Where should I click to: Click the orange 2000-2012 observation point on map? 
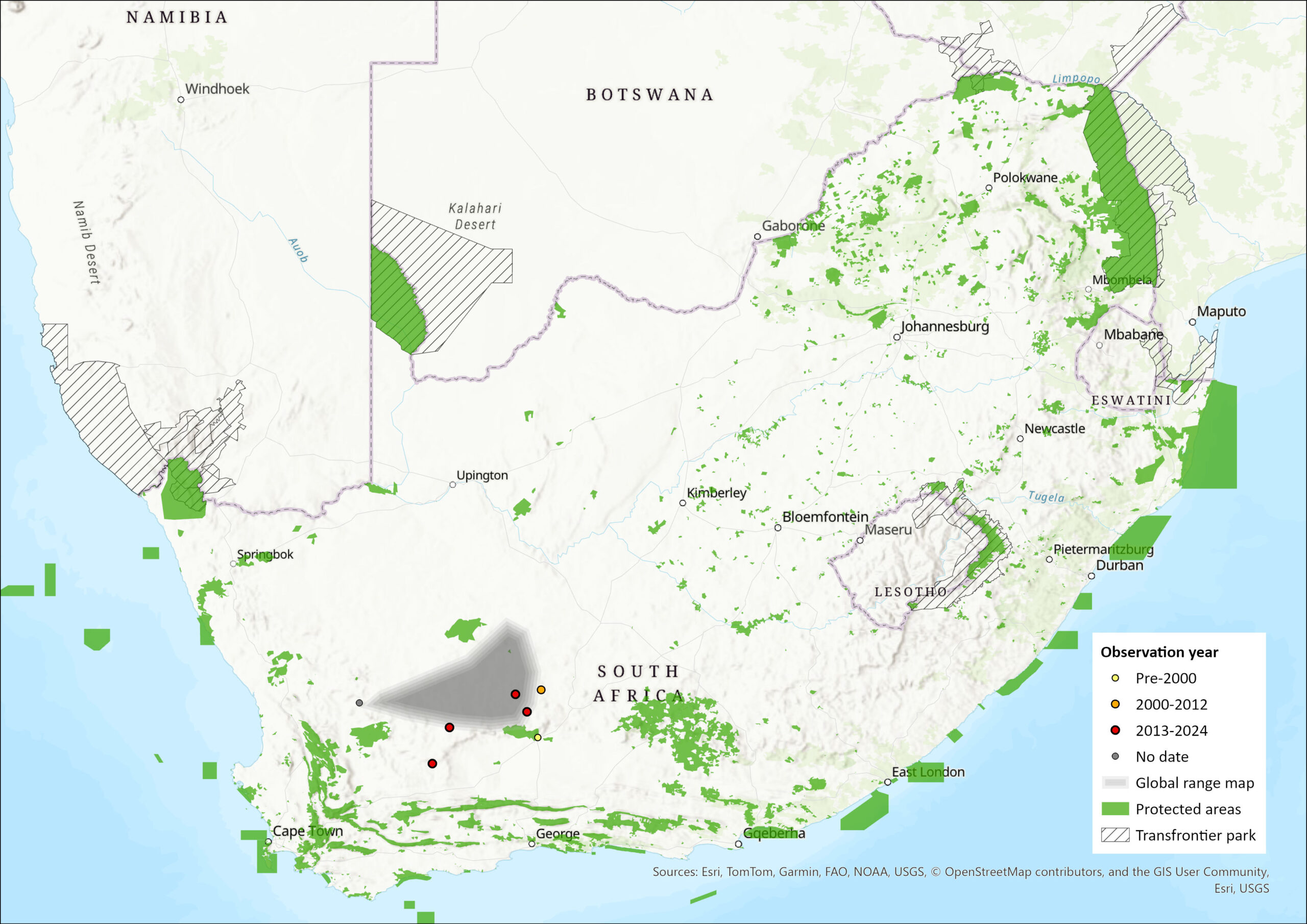(x=541, y=690)
